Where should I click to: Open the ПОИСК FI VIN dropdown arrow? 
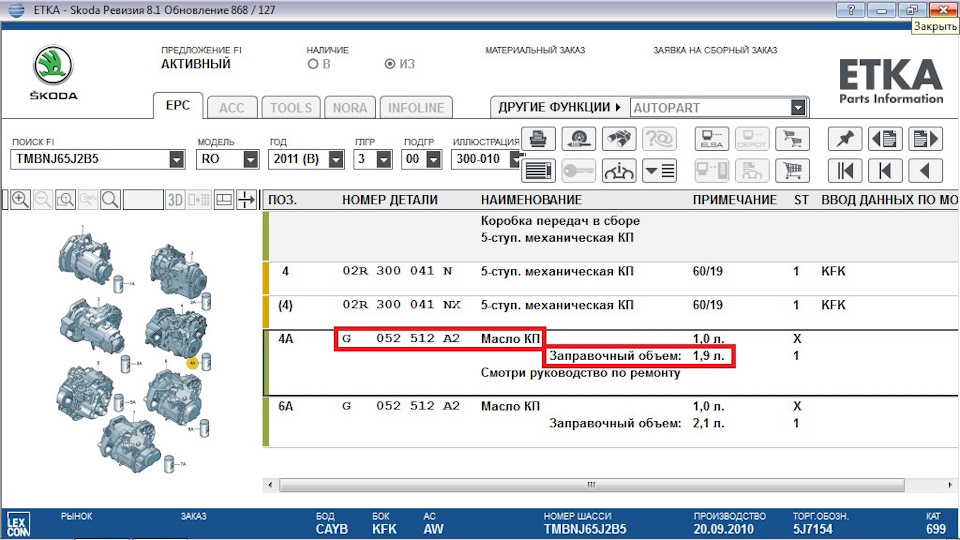[x=176, y=159]
